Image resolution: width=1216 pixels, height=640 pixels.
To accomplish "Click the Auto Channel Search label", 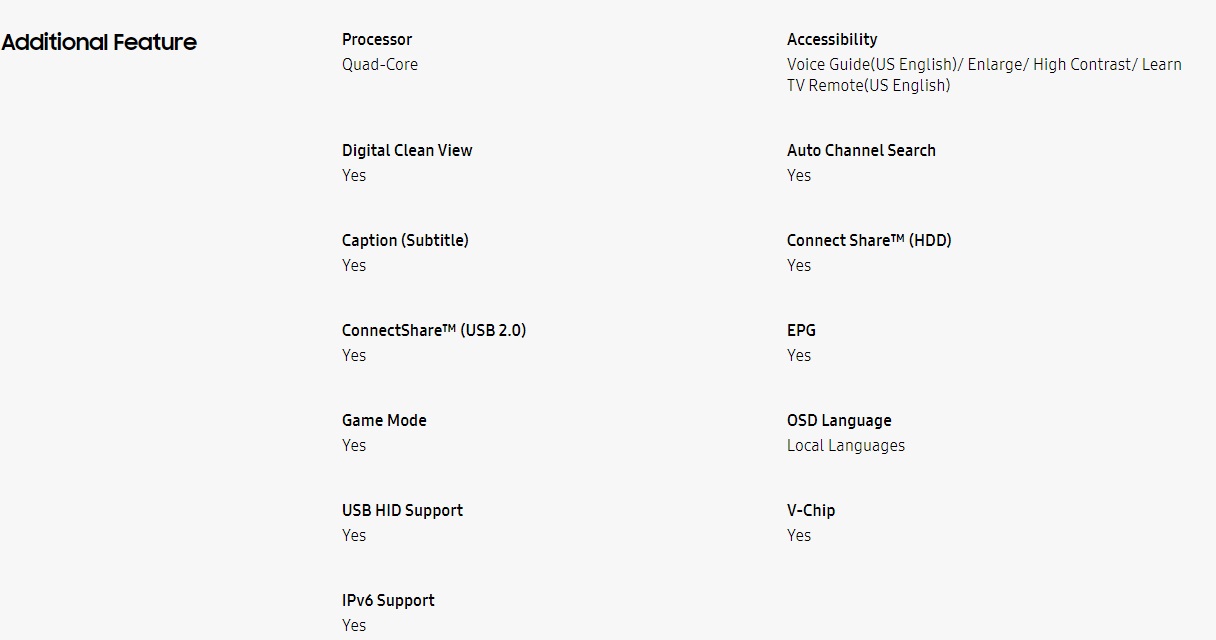I will tap(861, 150).
